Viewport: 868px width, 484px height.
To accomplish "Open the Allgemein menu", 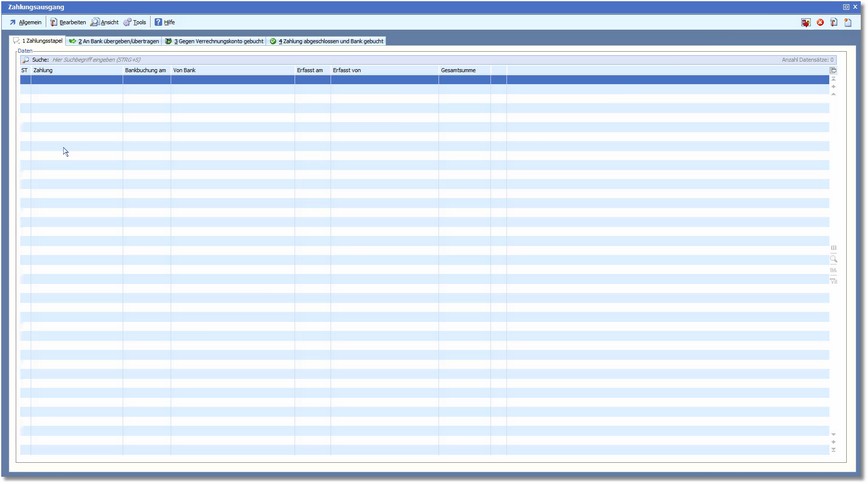I will (x=26, y=22).
